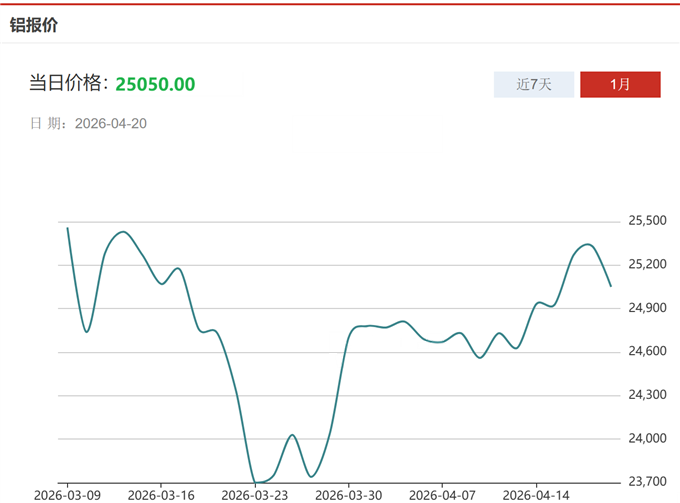Screen dimensions: 680x503
Task: Click the date text 2026-04-20
Action: point(111,123)
